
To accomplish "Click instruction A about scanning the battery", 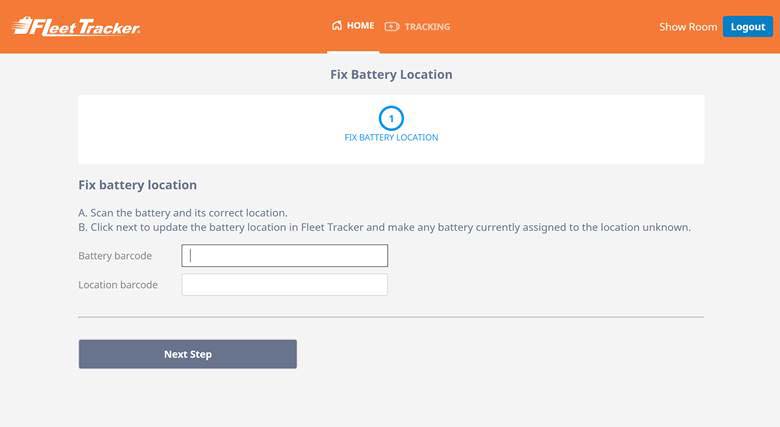I will tap(183, 212).
